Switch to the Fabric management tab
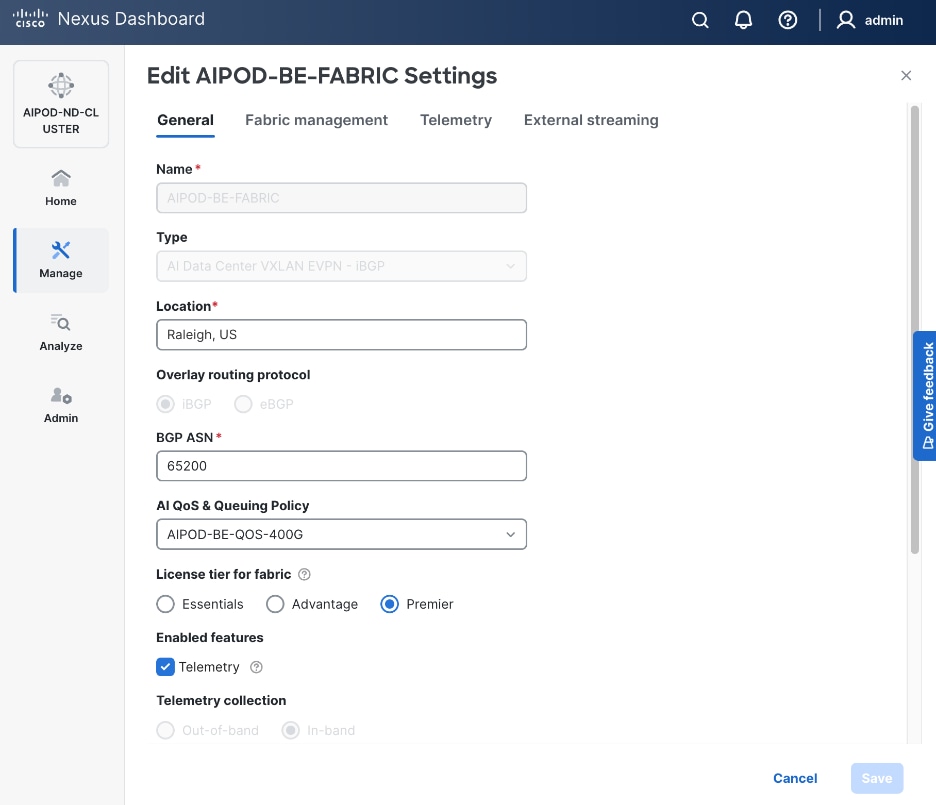 click(x=316, y=120)
